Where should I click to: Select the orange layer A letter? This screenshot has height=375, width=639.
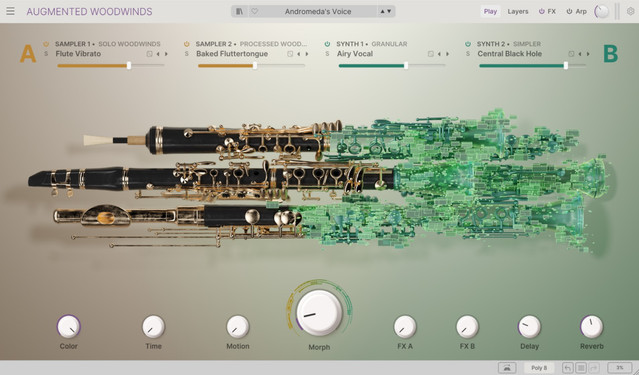[x=28, y=54]
